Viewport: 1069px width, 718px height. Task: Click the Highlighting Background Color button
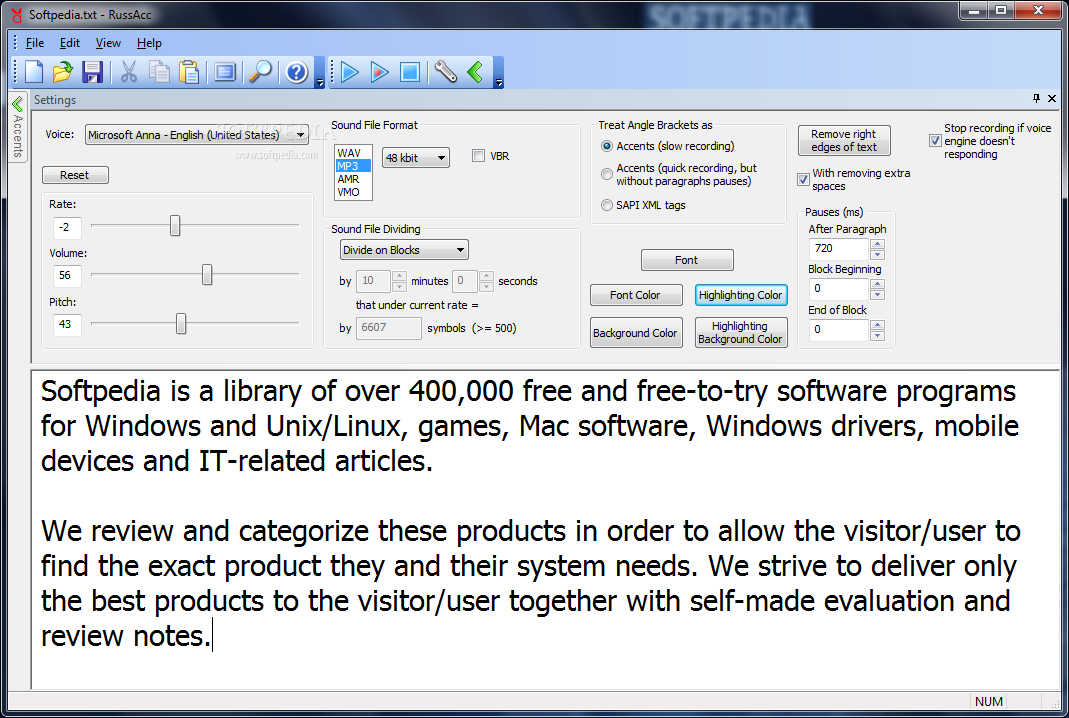pos(741,333)
